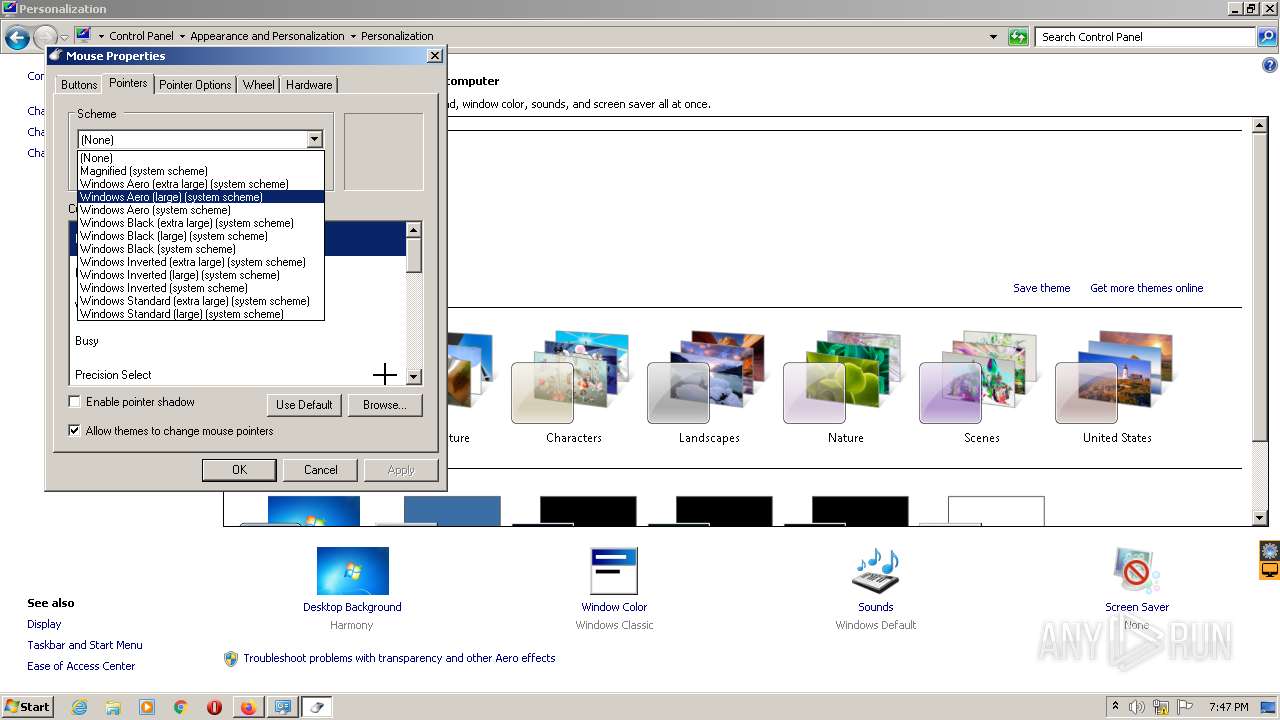This screenshot has height=720, width=1280.
Task: Open the Screen Saver icon
Action: point(1136,571)
